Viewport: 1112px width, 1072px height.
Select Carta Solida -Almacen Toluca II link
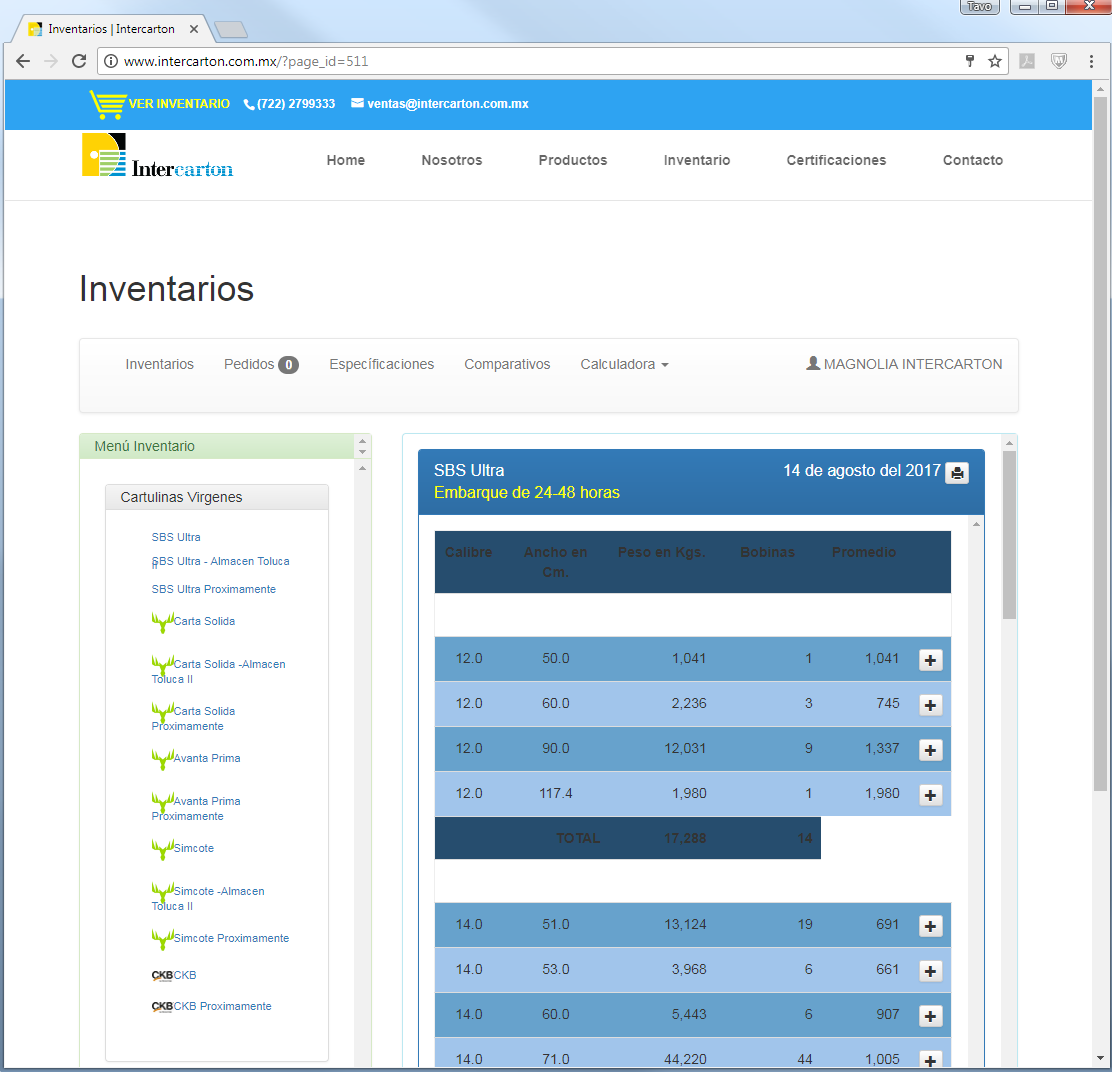click(218, 671)
